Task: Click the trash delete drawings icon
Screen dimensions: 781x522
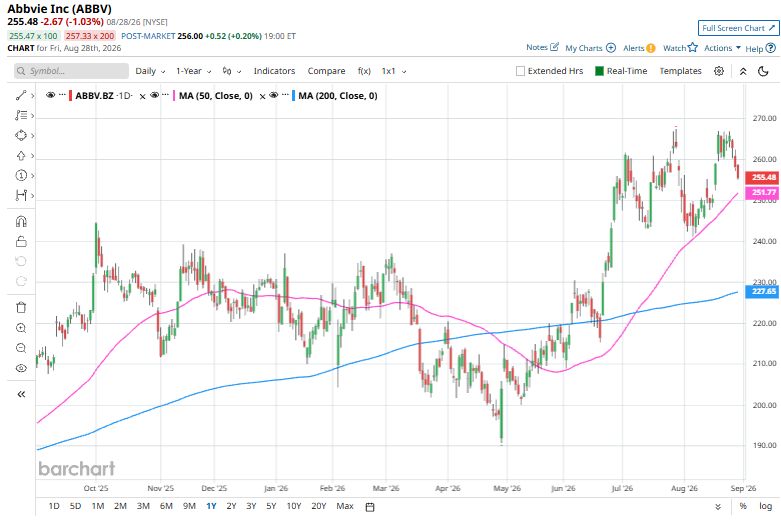Action: (21, 307)
